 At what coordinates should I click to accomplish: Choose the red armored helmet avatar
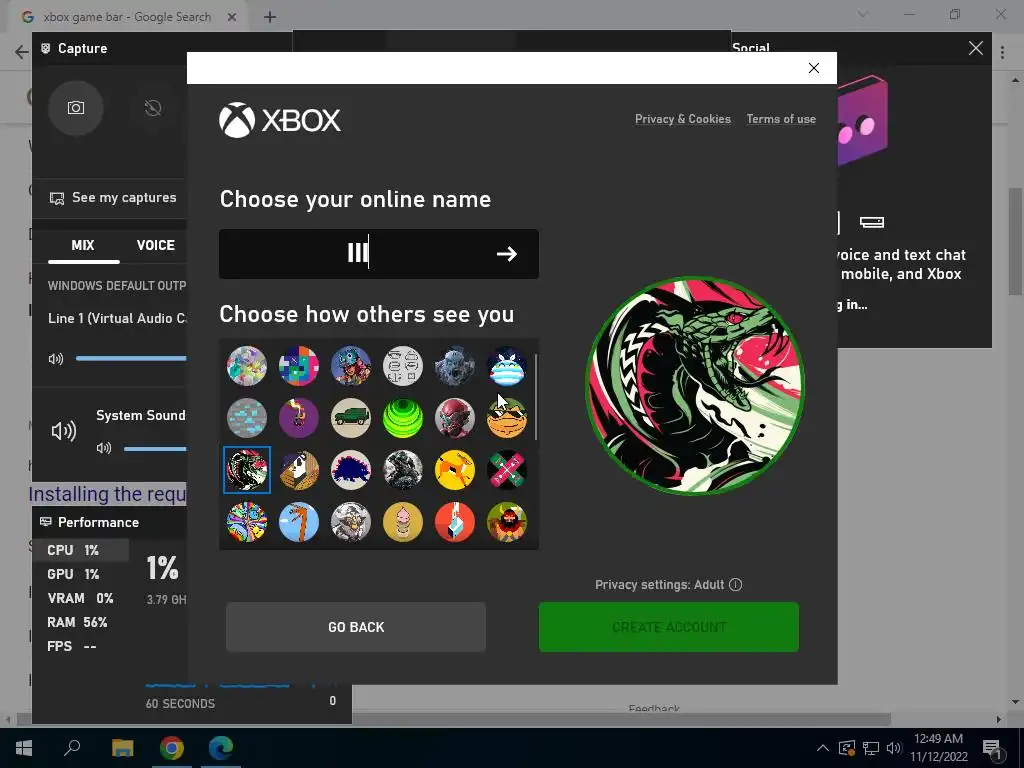click(x=455, y=418)
